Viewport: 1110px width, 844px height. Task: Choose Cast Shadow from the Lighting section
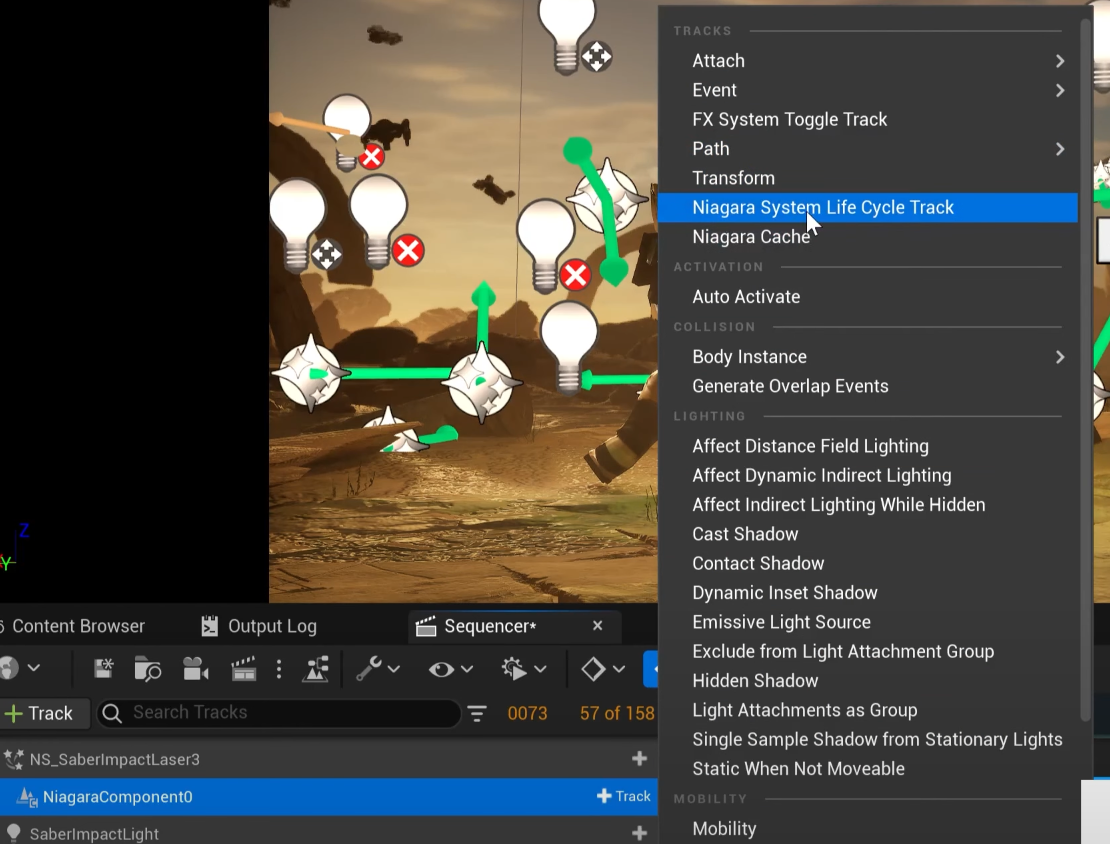pyautogui.click(x=745, y=534)
